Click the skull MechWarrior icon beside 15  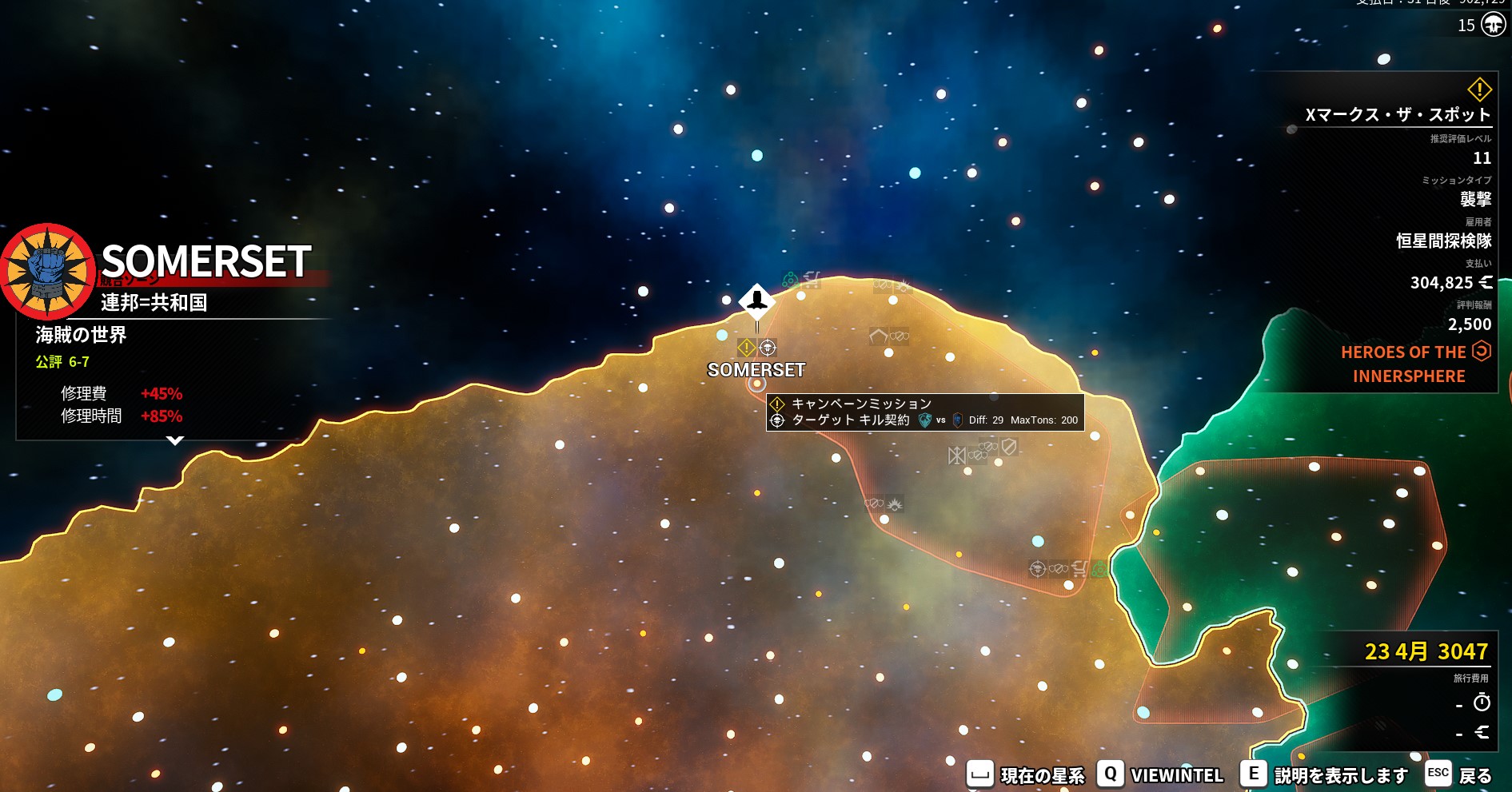[1494, 25]
